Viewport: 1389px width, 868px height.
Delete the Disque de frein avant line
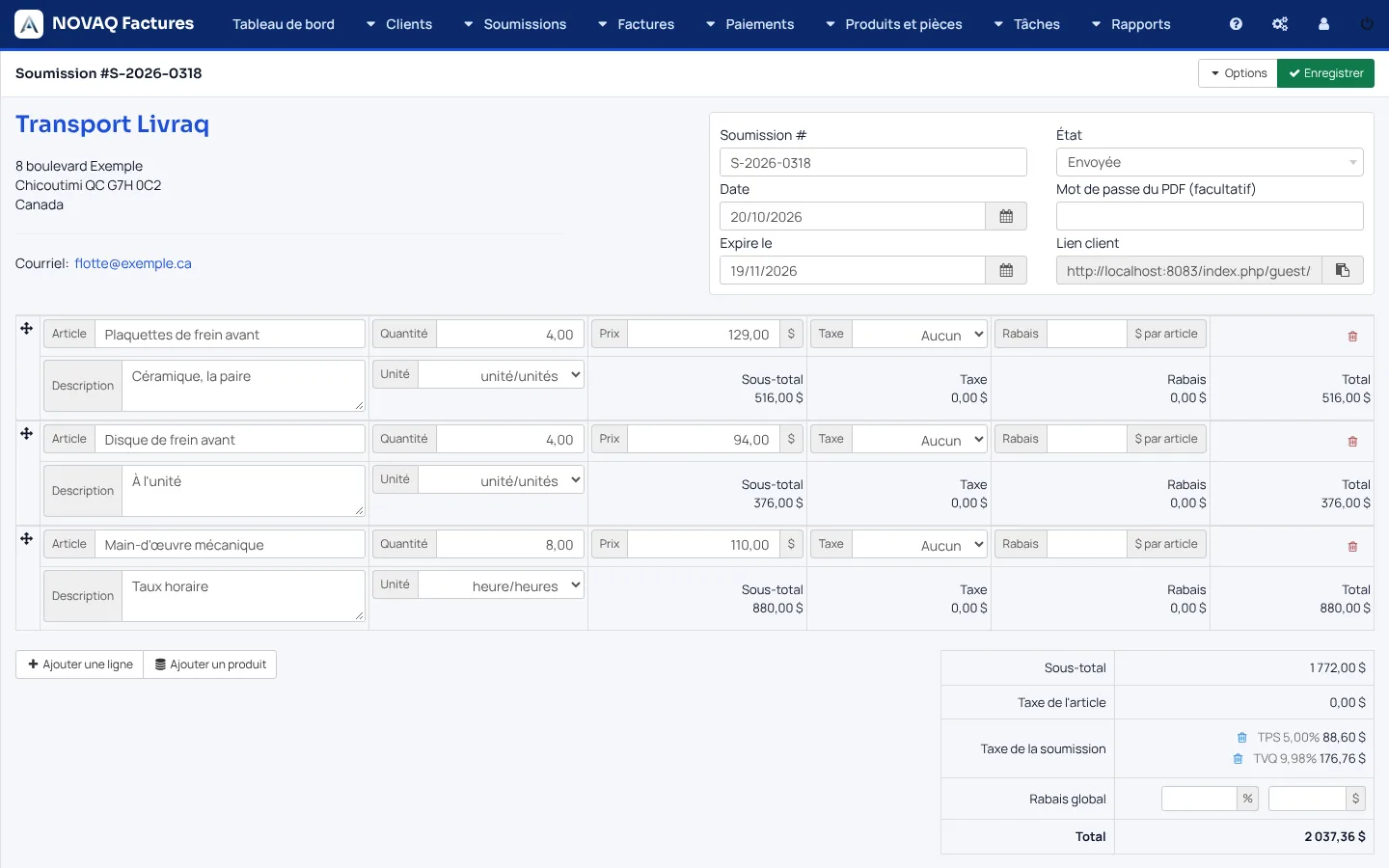coord(1352,442)
